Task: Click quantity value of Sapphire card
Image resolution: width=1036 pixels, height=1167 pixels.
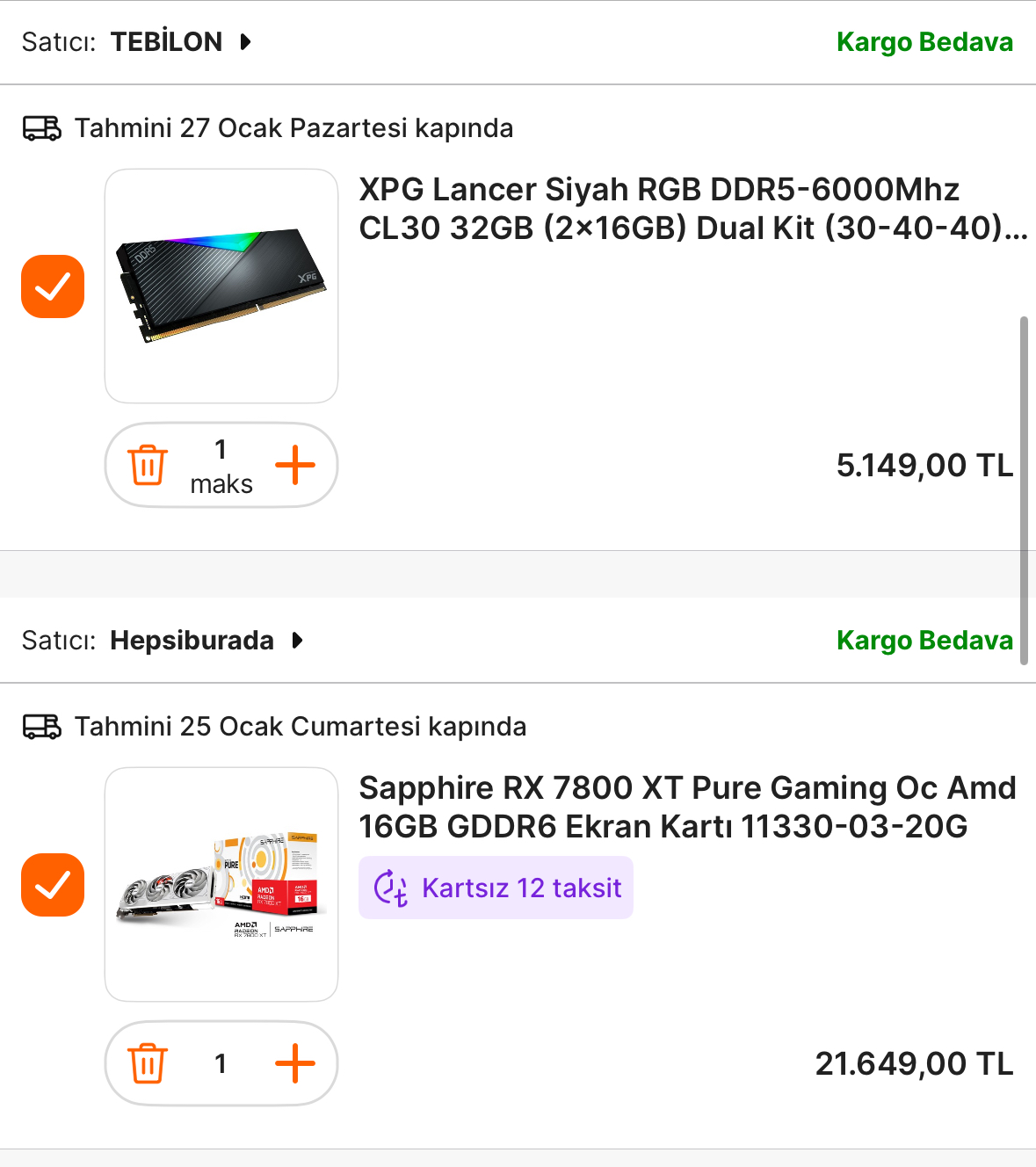Action: (221, 1063)
